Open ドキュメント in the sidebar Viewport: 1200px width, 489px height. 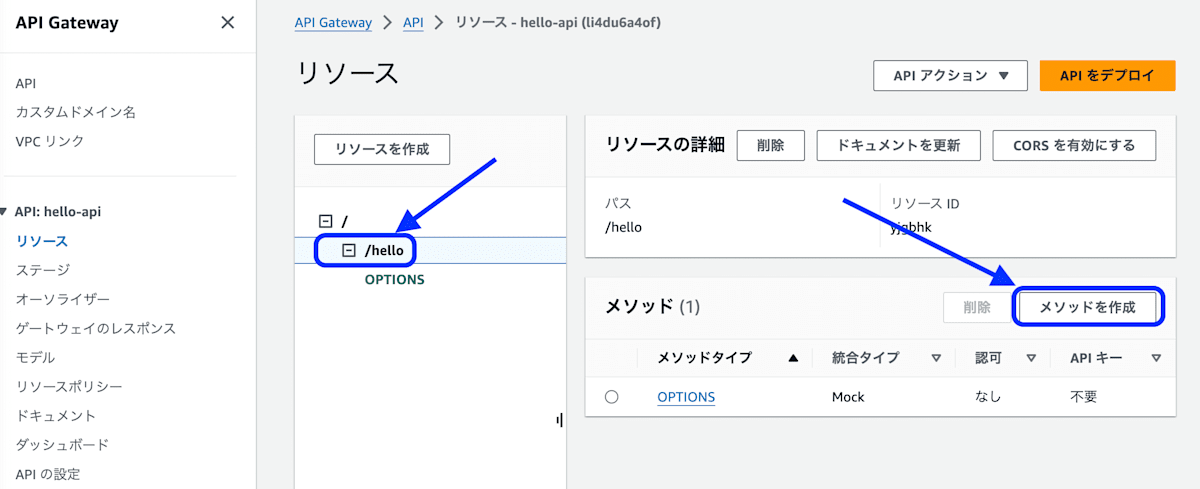coord(56,415)
